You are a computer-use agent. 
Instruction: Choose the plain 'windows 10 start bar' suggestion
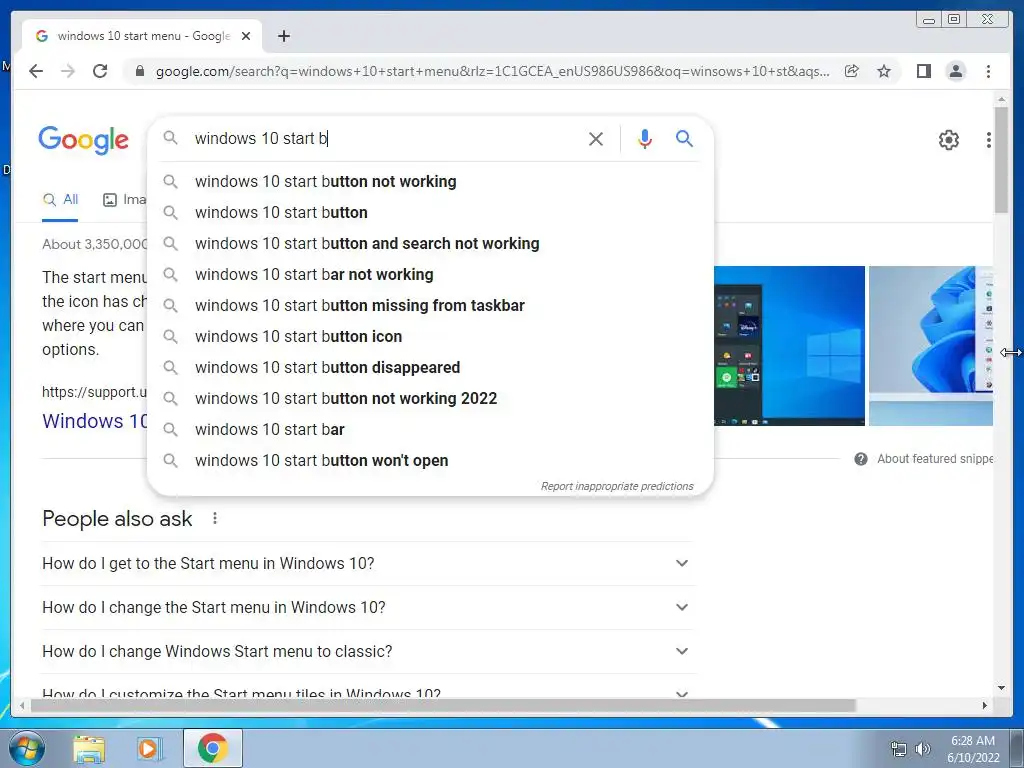coord(430,430)
